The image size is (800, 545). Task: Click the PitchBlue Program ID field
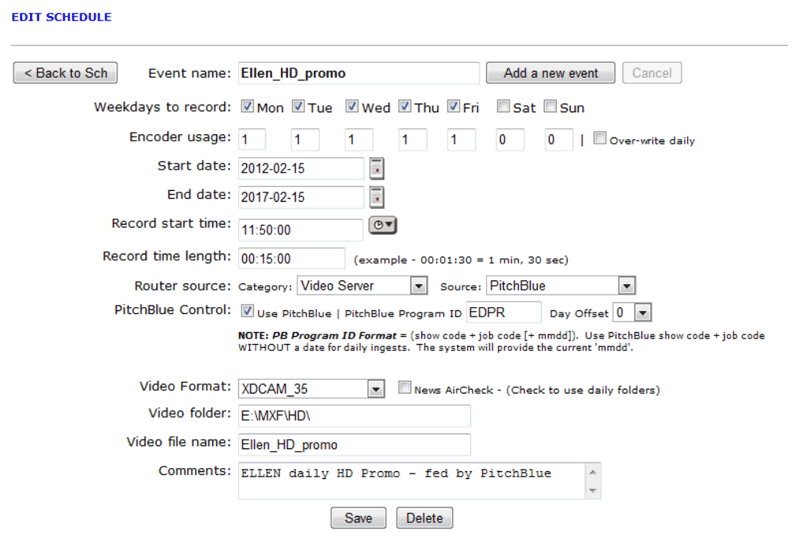click(x=504, y=312)
